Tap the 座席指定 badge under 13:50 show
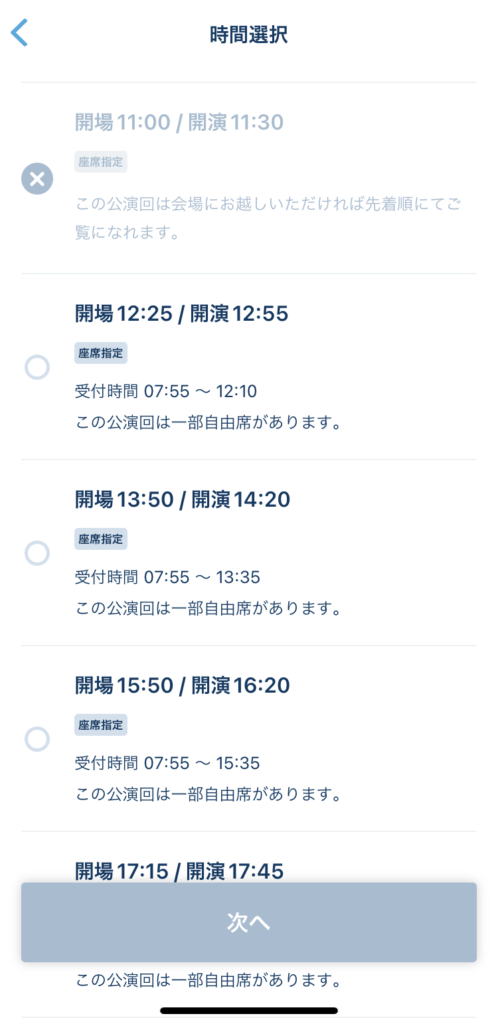498x1024 pixels. click(101, 539)
